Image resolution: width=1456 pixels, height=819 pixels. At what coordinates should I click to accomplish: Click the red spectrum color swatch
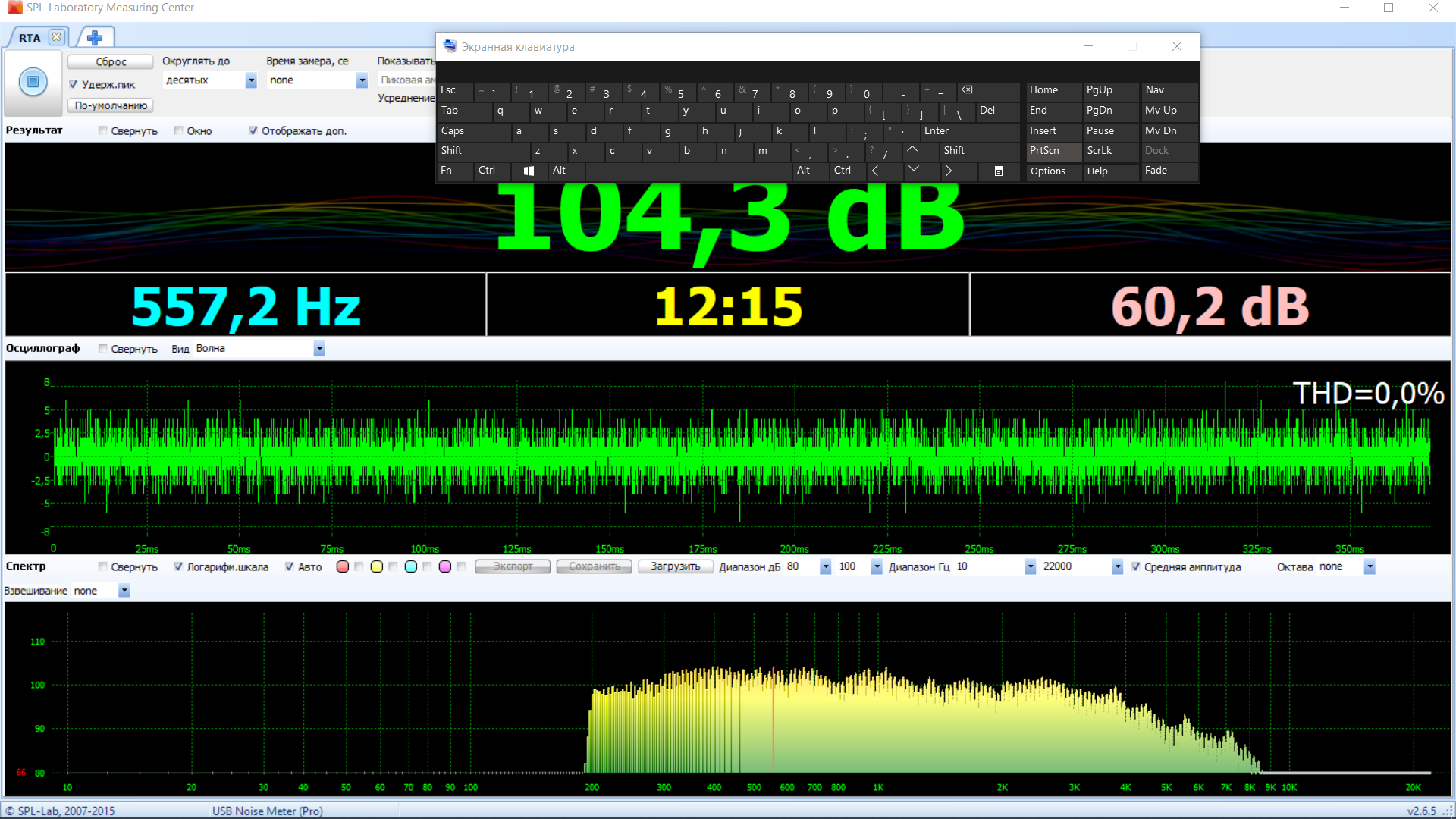(343, 566)
